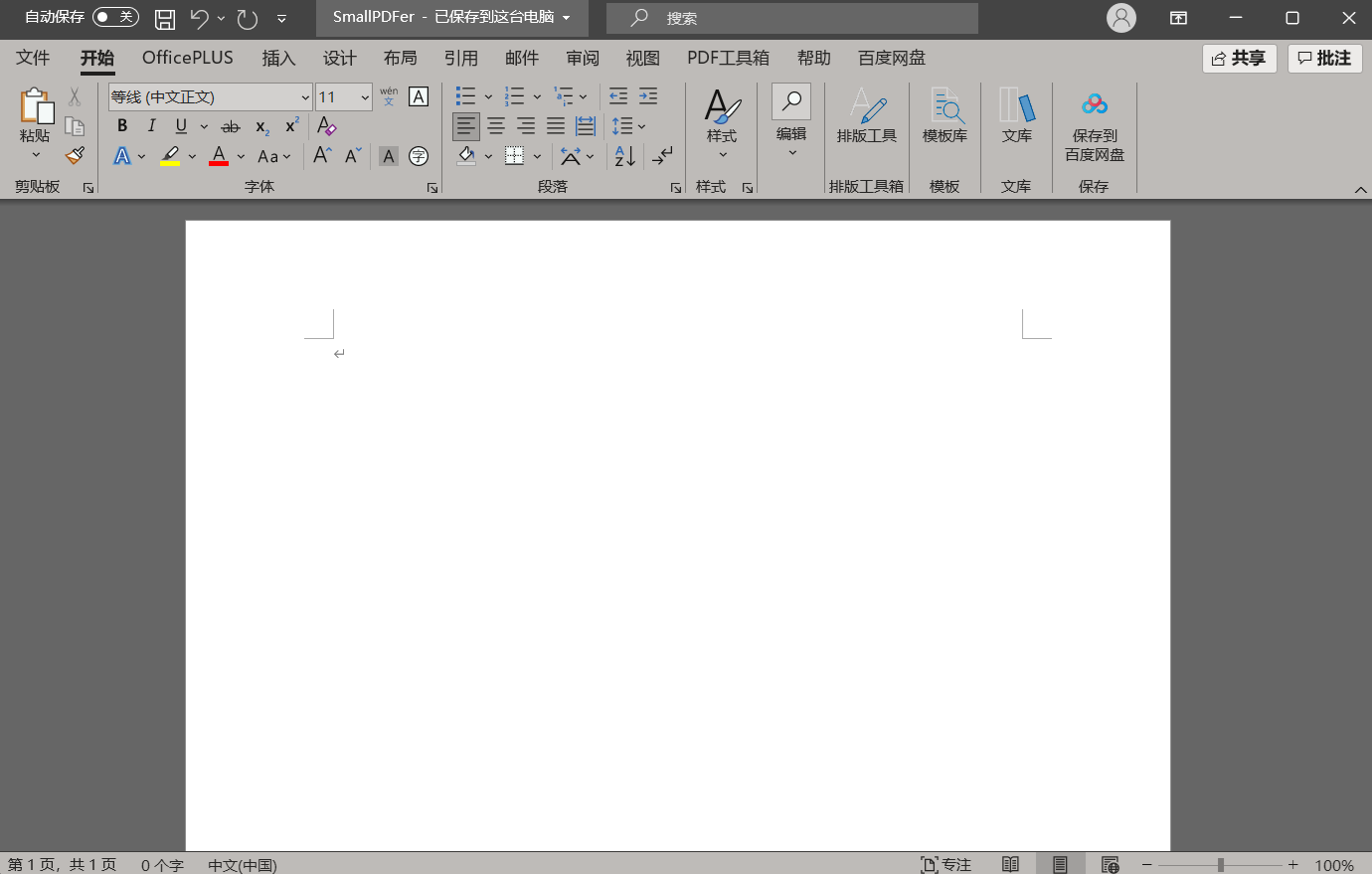Viewport: 1372px width, 874px height.
Task: Click the Format Painter brush icon
Action: 75,155
